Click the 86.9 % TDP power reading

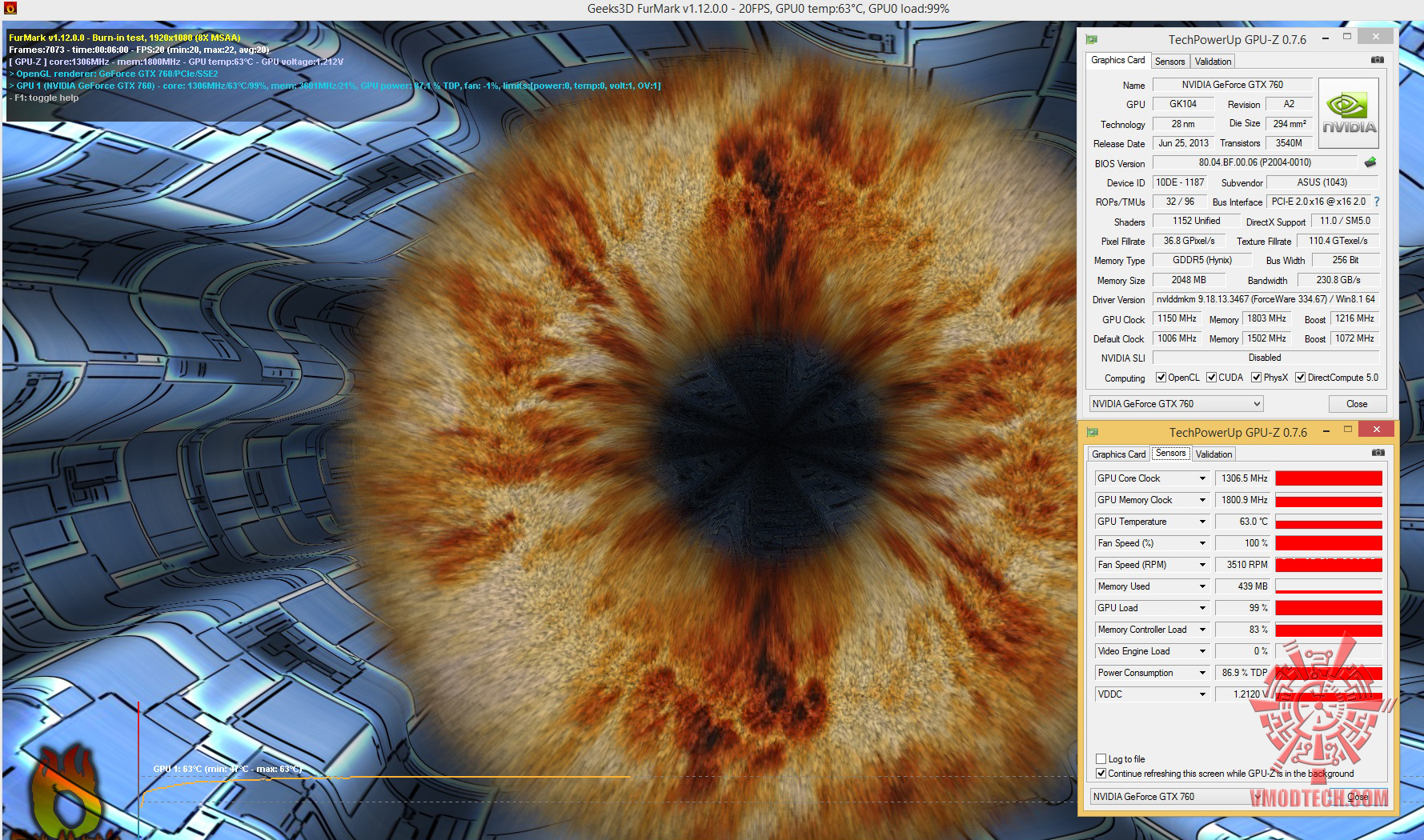point(1243,673)
